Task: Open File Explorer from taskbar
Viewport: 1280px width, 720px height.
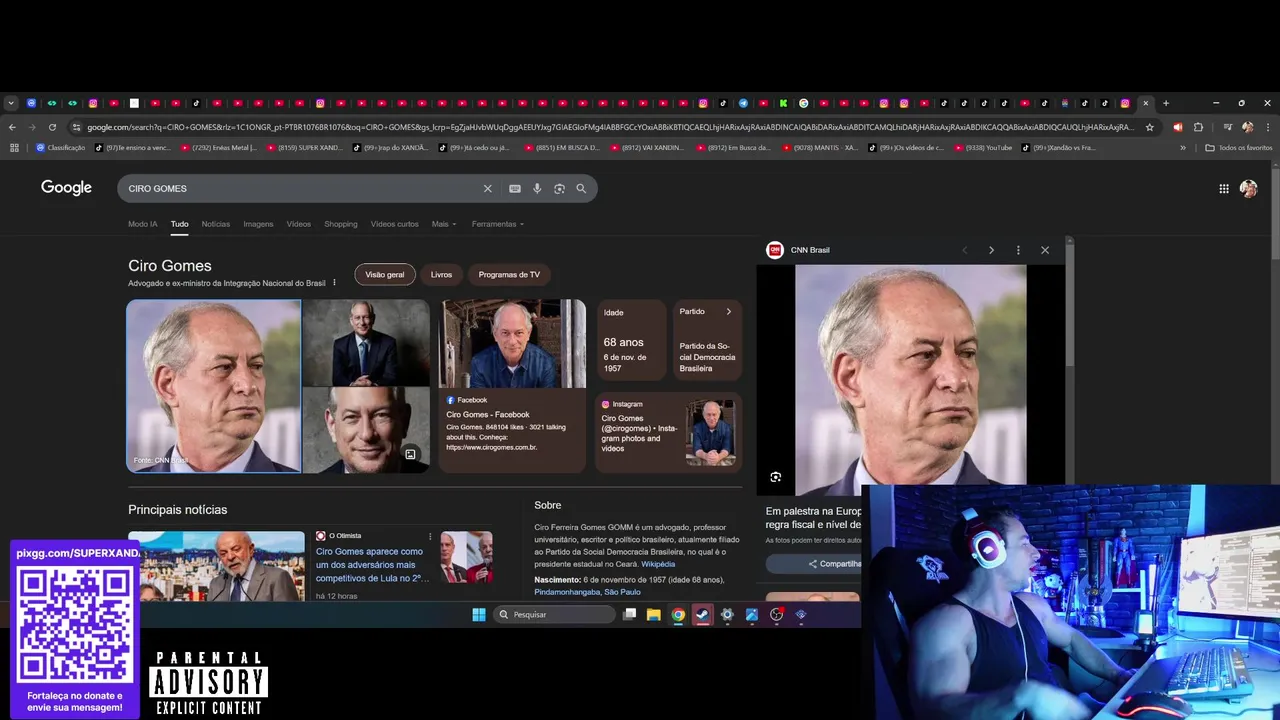Action: (653, 615)
